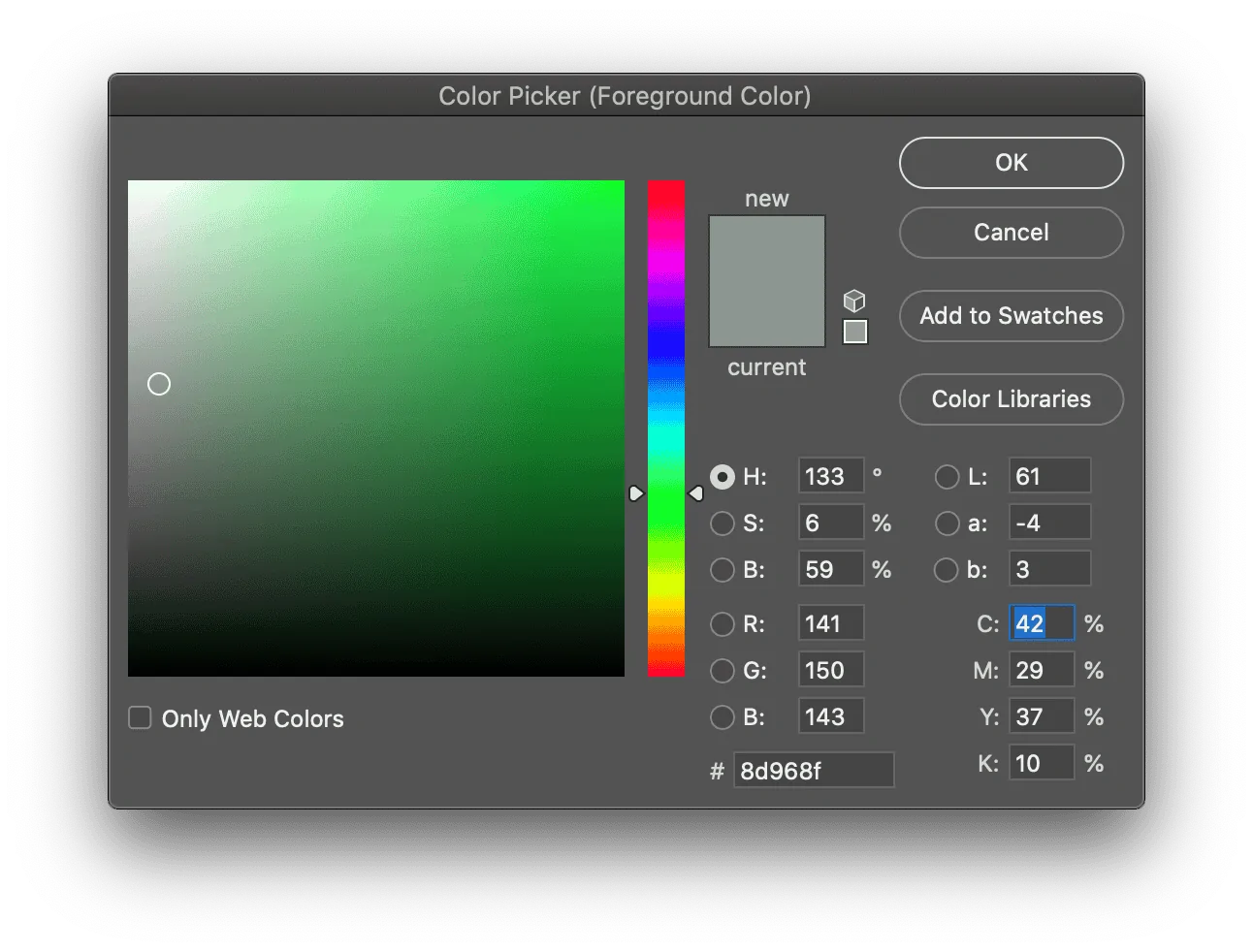Viewport: 1253px width, 952px height.
Task: Click the small web-safe color swatch below the cube
Action: point(855,332)
